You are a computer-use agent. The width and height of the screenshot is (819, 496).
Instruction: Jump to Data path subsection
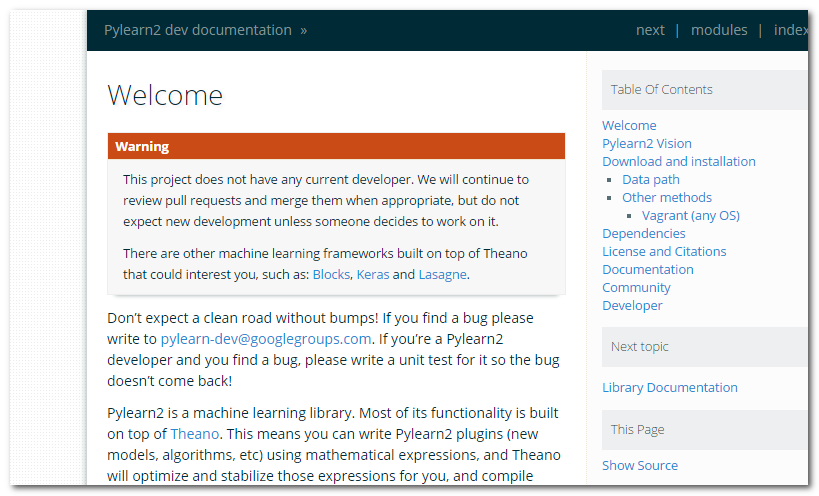click(x=650, y=180)
